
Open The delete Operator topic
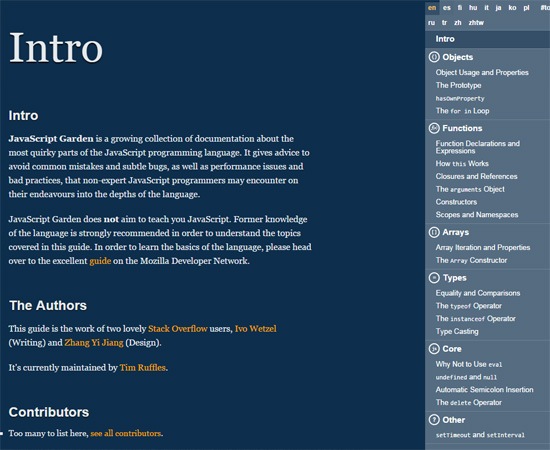pos(469,403)
